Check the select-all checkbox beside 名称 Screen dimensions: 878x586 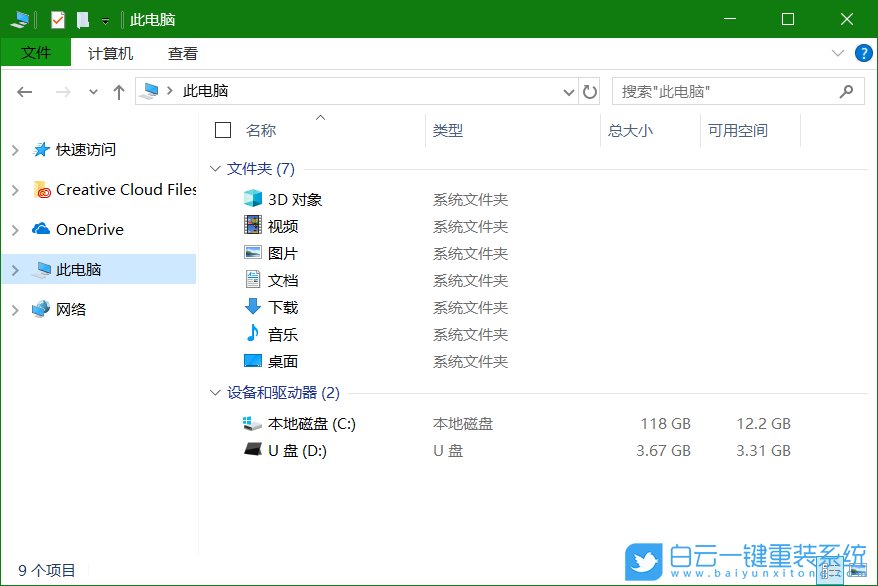(x=221, y=130)
